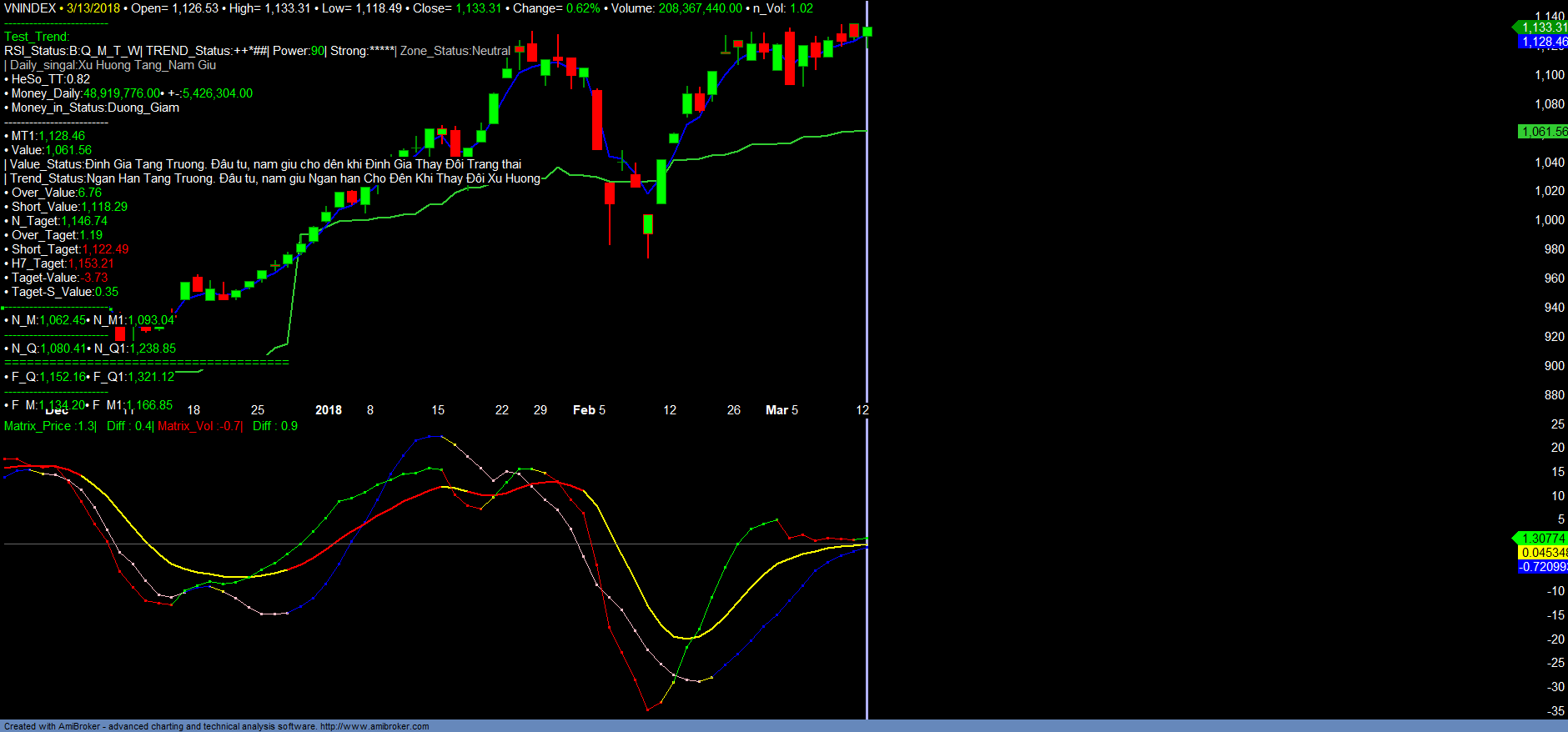
Task: Open the amibroker.com link in footer
Action: [374, 726]
